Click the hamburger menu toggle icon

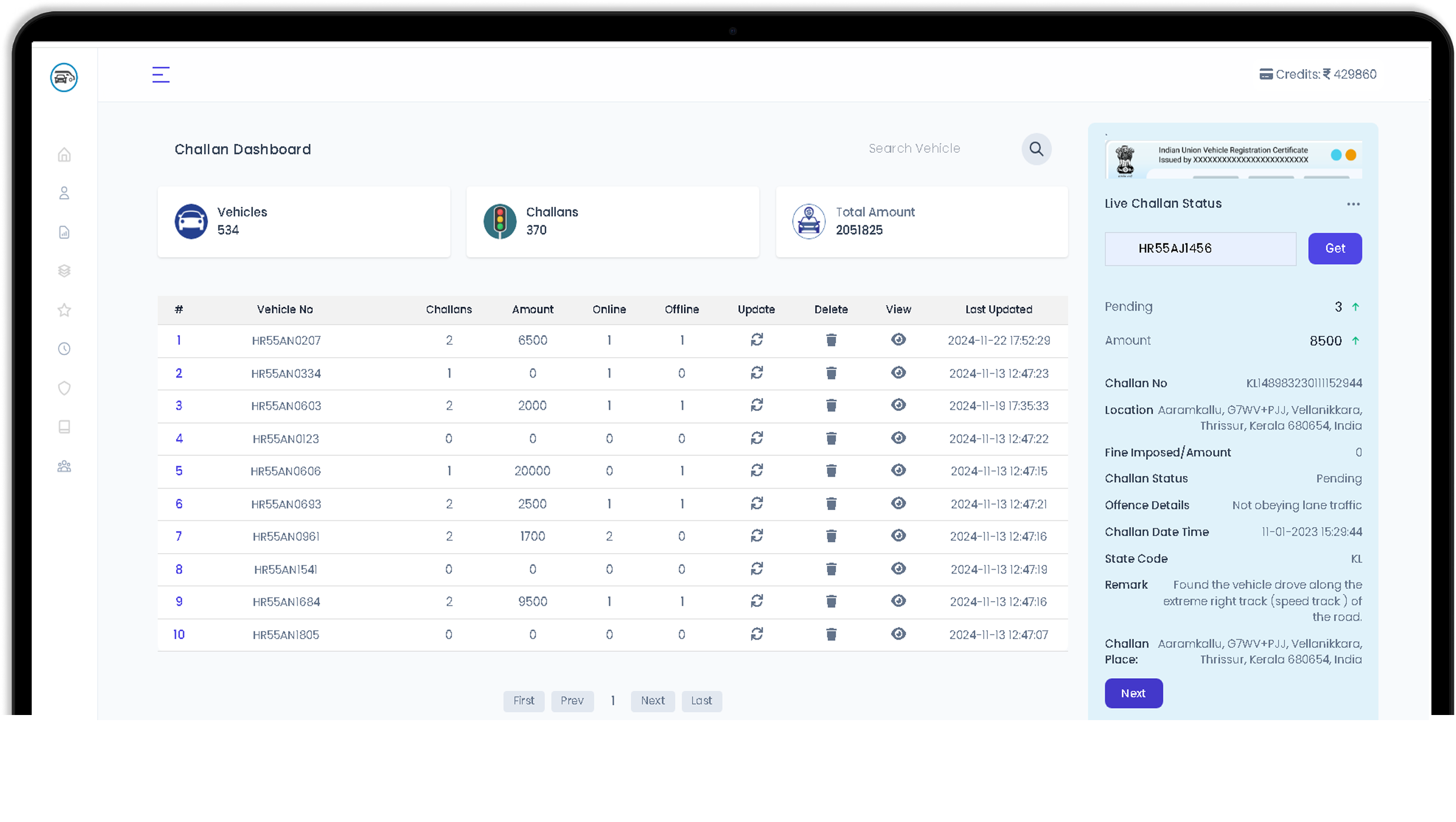[x=161, y=75]
